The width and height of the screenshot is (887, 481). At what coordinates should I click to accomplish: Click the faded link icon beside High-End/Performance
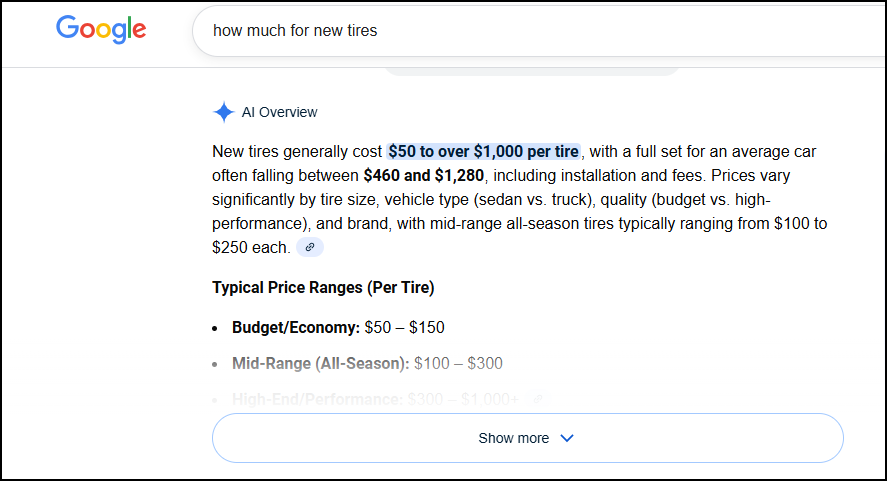tap(537, 399)
